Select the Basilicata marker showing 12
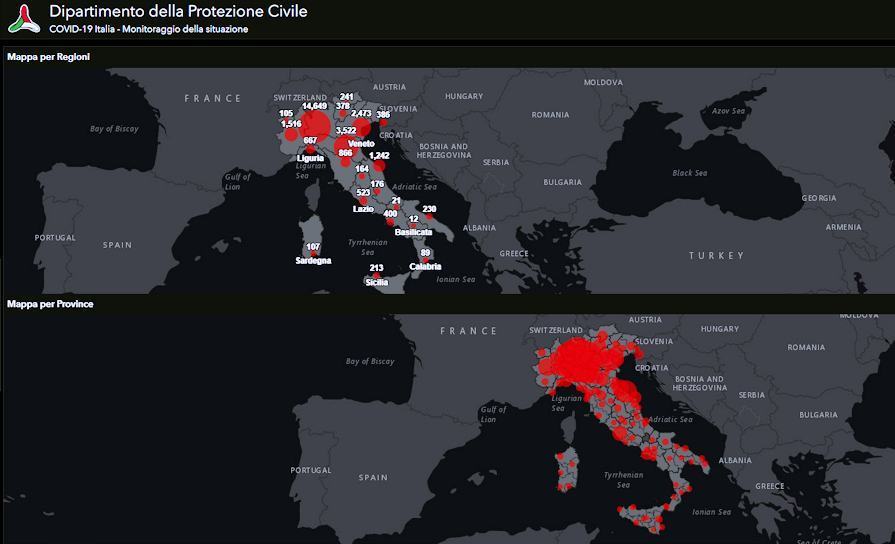895x544 pixels. click(413, 225)
